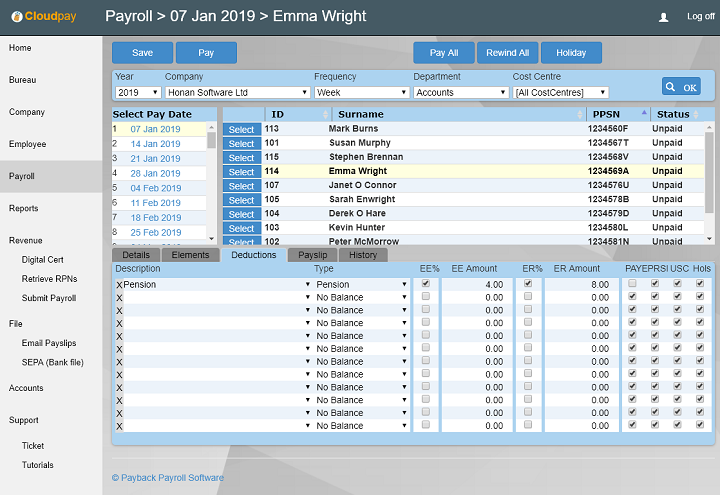This screenshot has height=495, width=720.
Task: Expand the Department dropdown showing Accounts
Action: coord(461,93)
